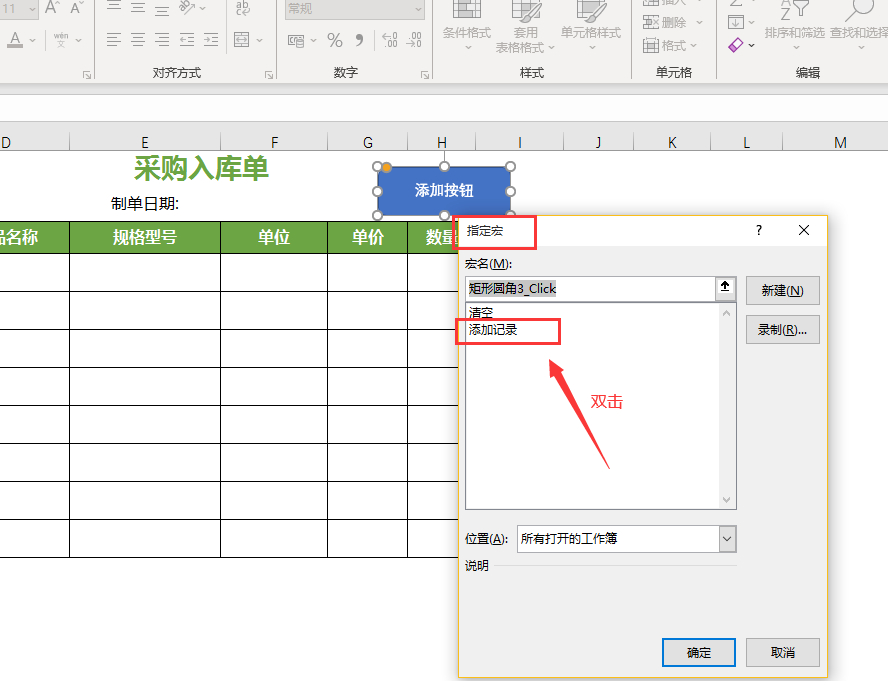Screen dimensions: 888x681
Task: Click the dialog help question mark
Action: [759, 230]
